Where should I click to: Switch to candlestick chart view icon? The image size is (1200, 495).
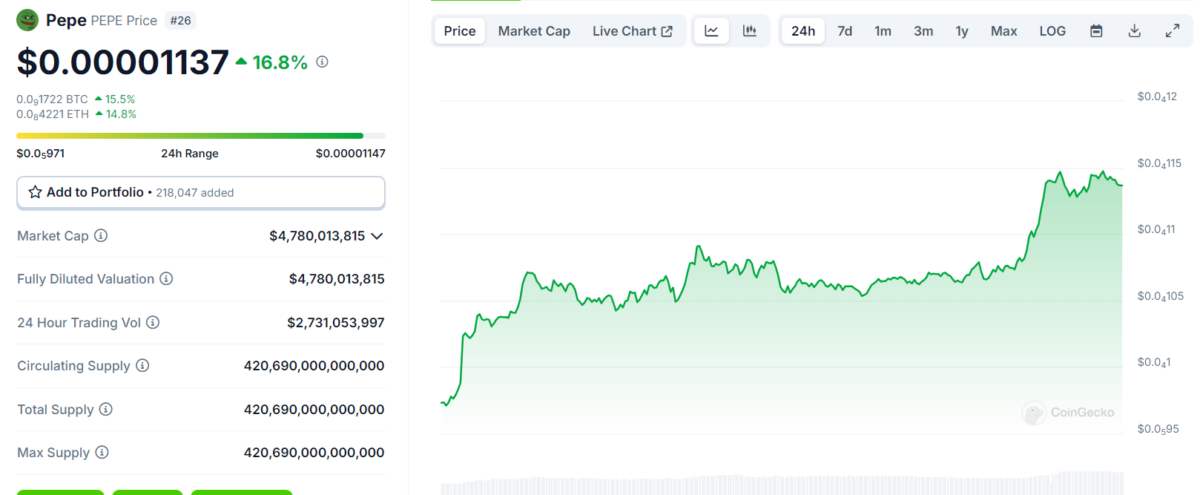[x=749, y=31]
